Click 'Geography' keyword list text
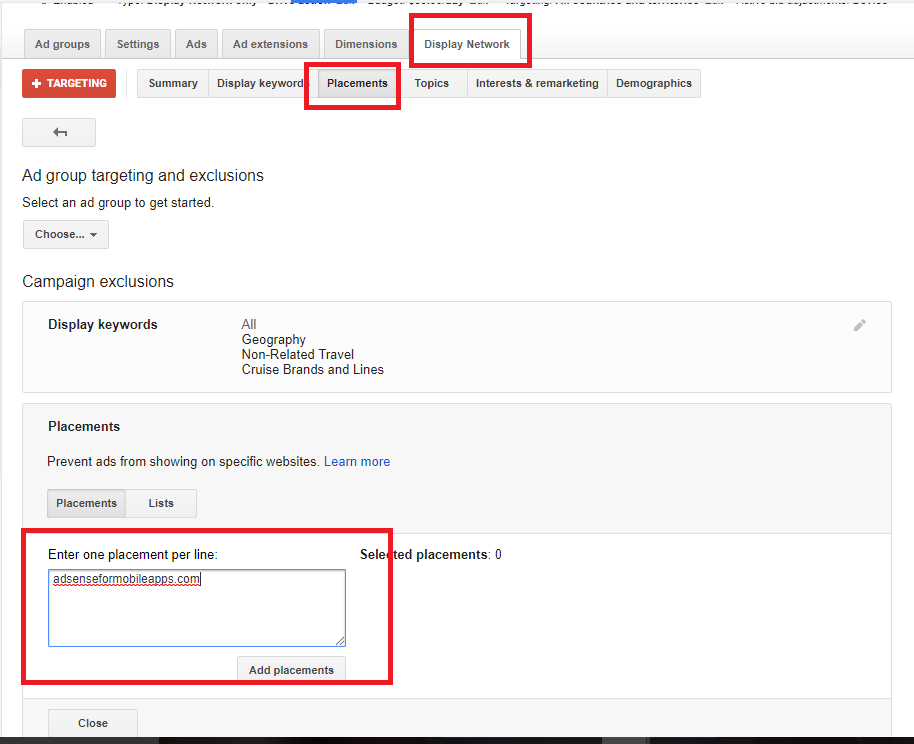 click(x=273, y=339)
